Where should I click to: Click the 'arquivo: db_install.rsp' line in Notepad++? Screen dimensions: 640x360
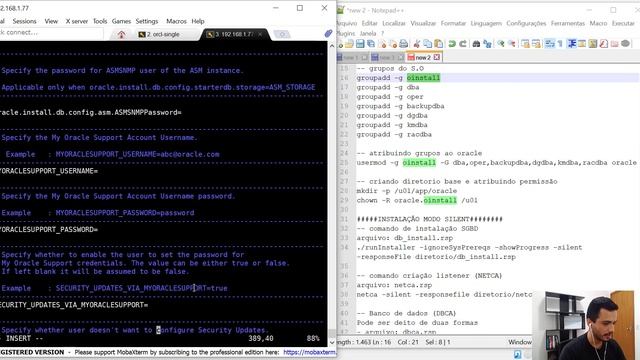tap(404, 238)
